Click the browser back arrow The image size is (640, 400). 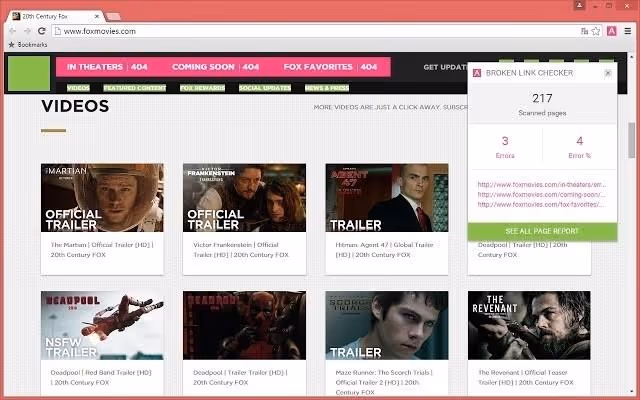coord(12,31)
